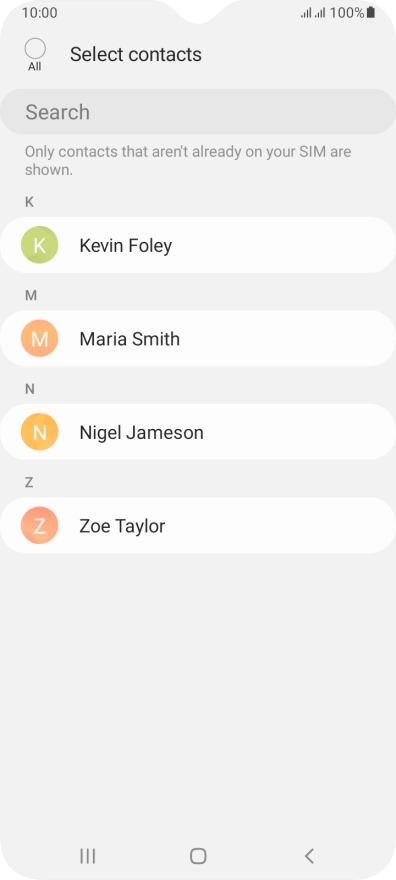Open recent apps from the navigation bar
Viewport: 396px width, 880px height.
[x=88, y=856]
